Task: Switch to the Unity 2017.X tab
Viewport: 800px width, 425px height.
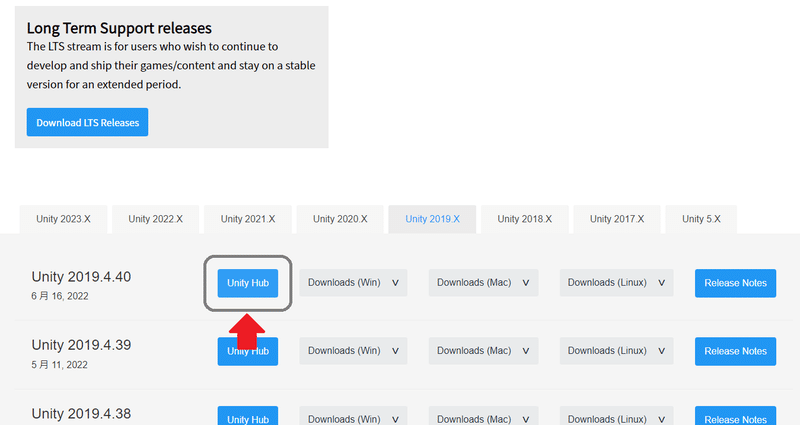Action: pos(617,219)
